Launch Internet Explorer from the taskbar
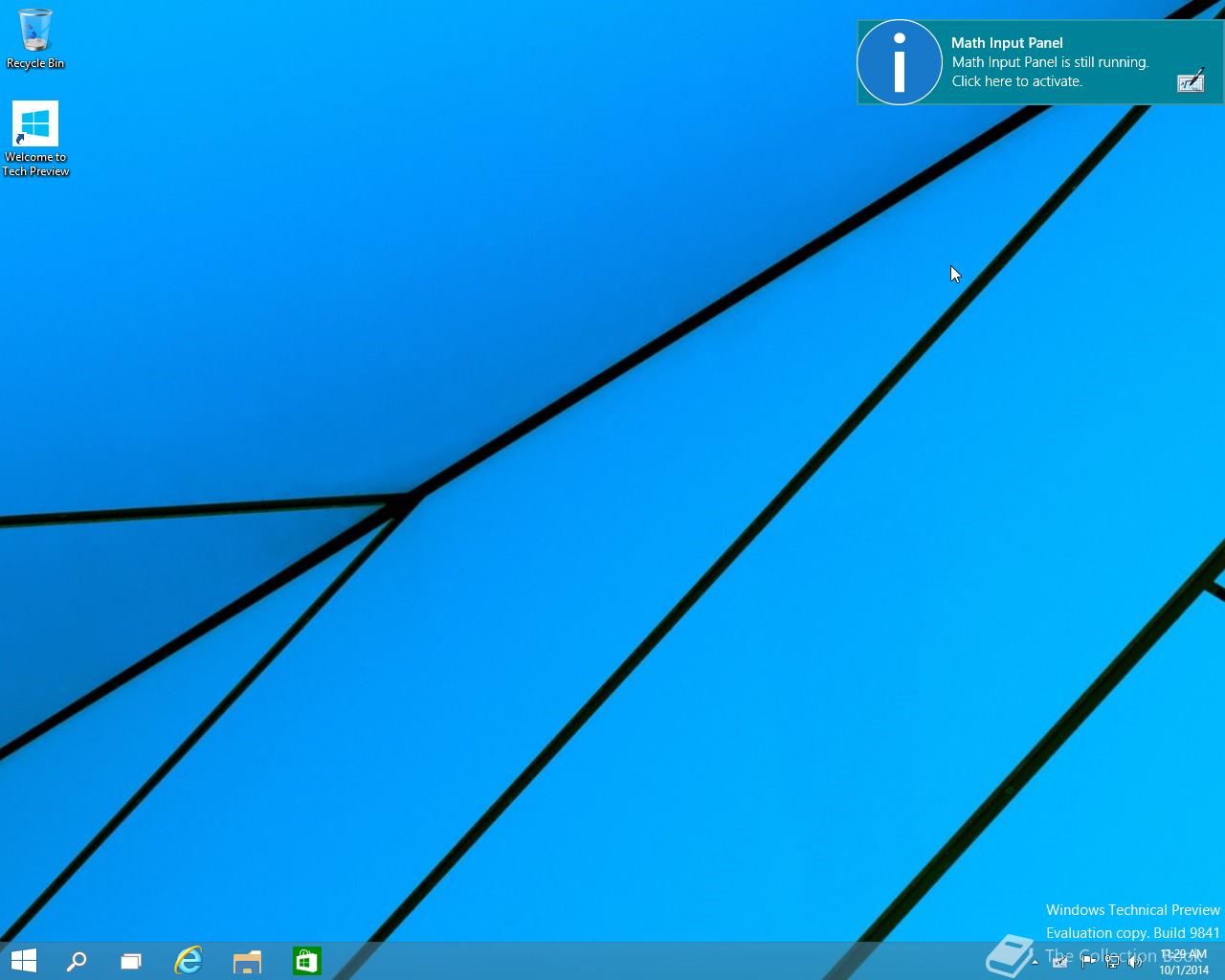Screen dimensions: 1225x980 (189, 961)
